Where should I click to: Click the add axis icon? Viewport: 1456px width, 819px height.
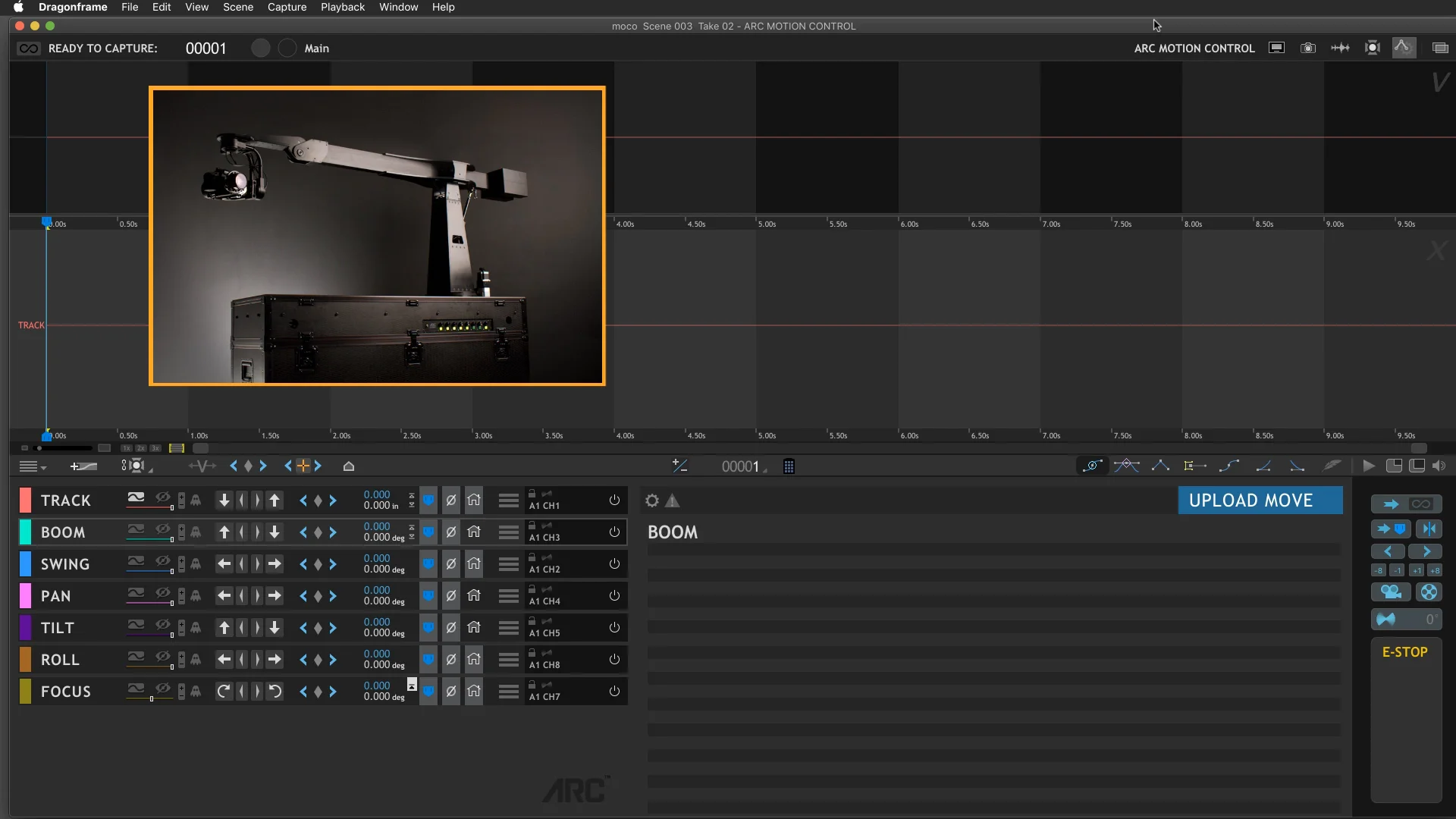(x=83, y=466)
